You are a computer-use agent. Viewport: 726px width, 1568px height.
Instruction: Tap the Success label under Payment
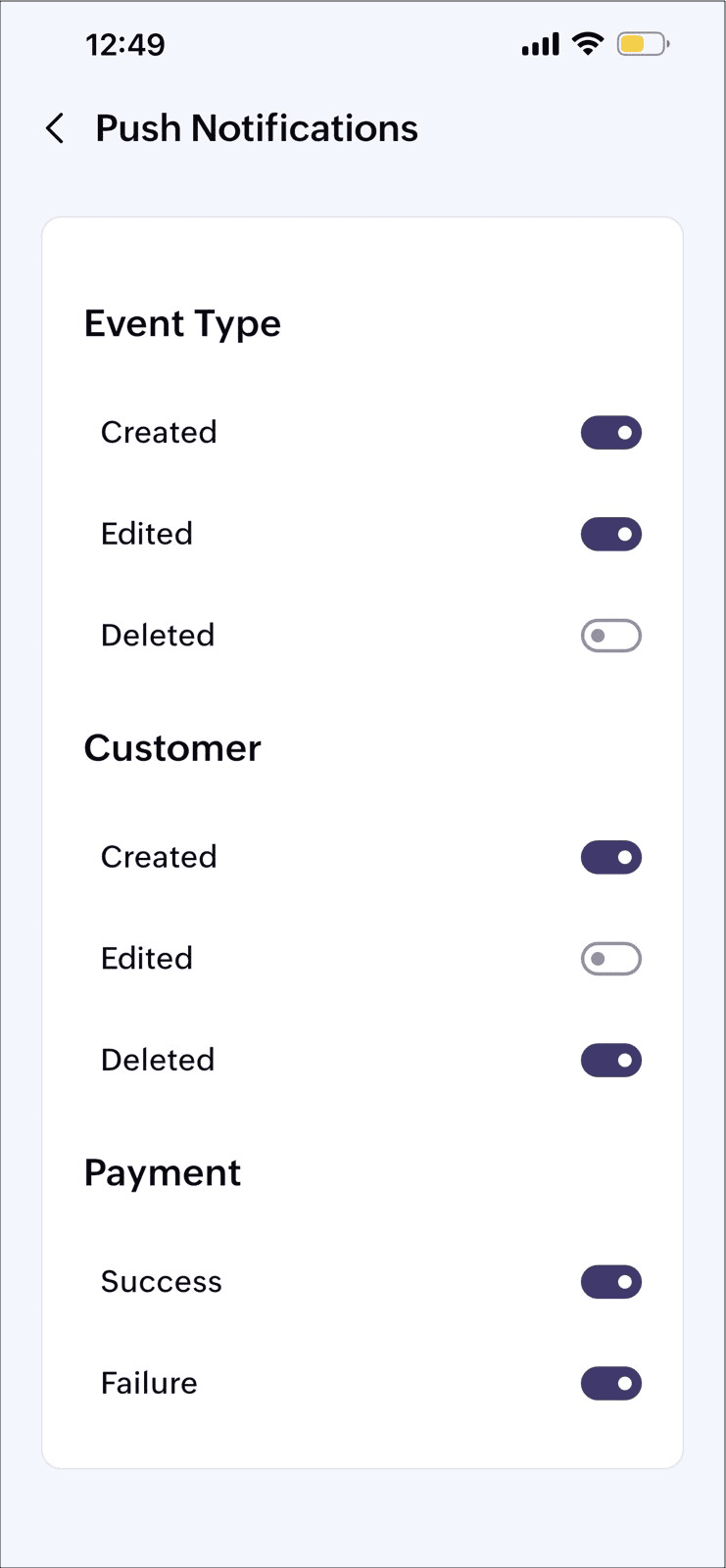pos(162,1282)
